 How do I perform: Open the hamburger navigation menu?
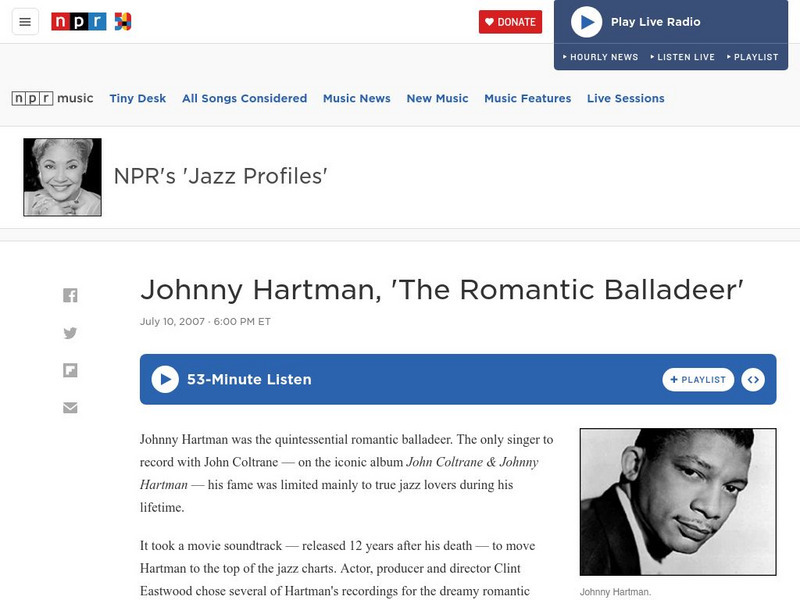[25, 22]
